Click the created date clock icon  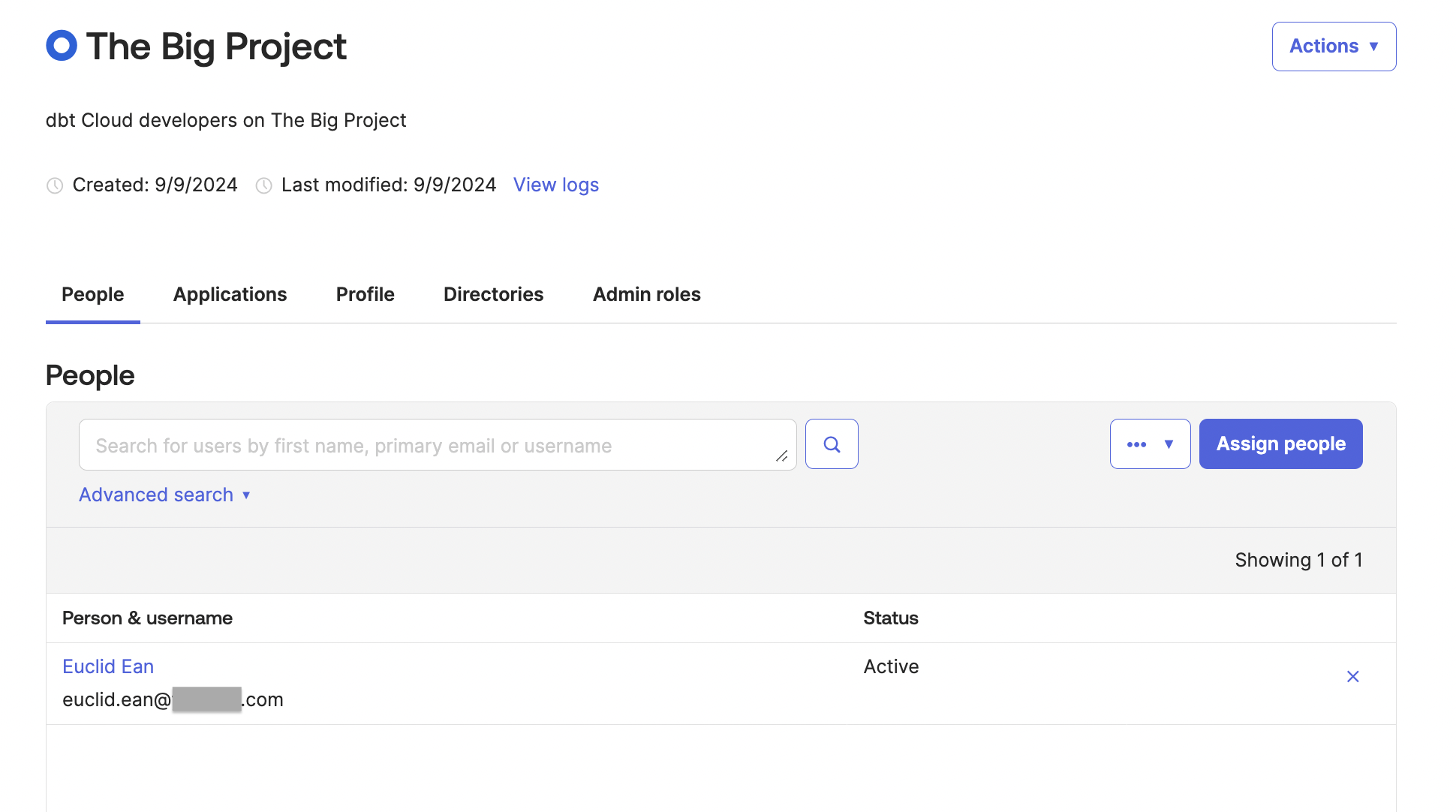[x=54, y=185]
